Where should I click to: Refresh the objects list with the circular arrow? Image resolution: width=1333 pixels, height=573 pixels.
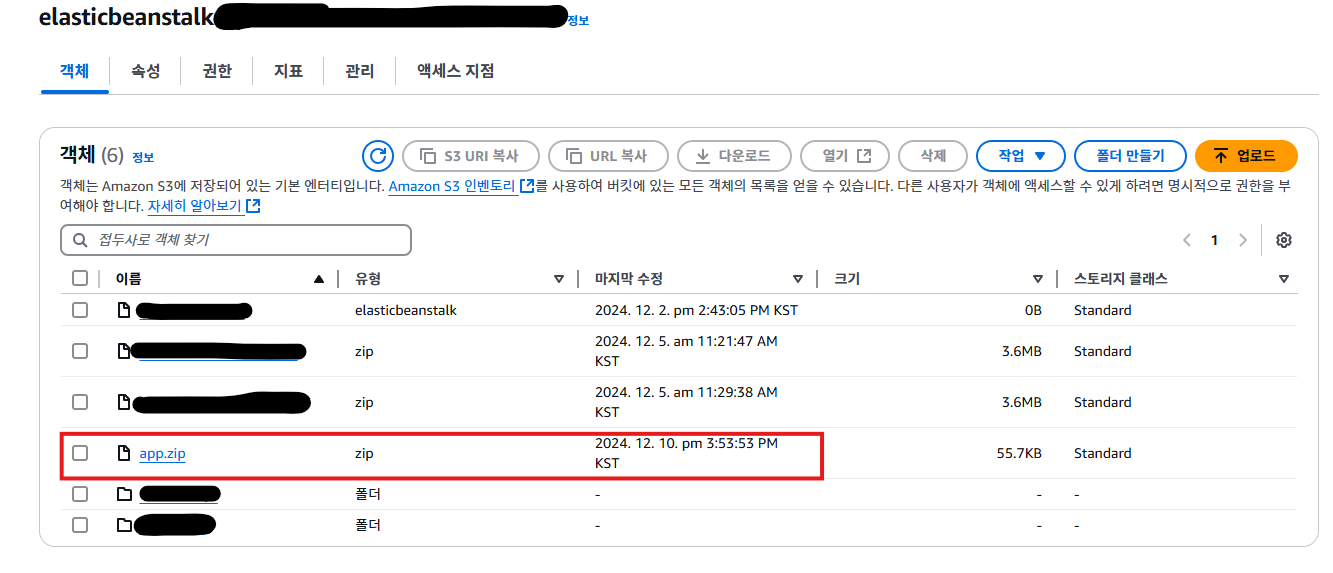[x=378, y=156]
